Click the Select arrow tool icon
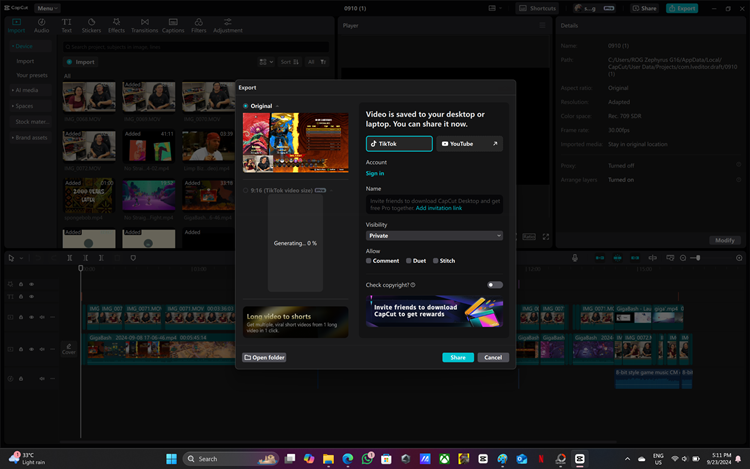This screenshot has height=469, width=750. coord(11,258)
